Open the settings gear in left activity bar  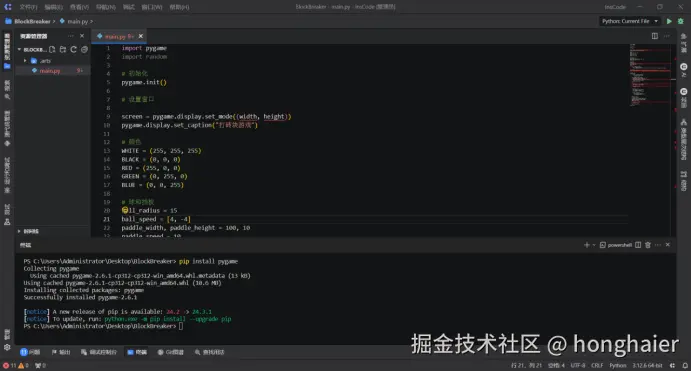(x=7, y=347)
